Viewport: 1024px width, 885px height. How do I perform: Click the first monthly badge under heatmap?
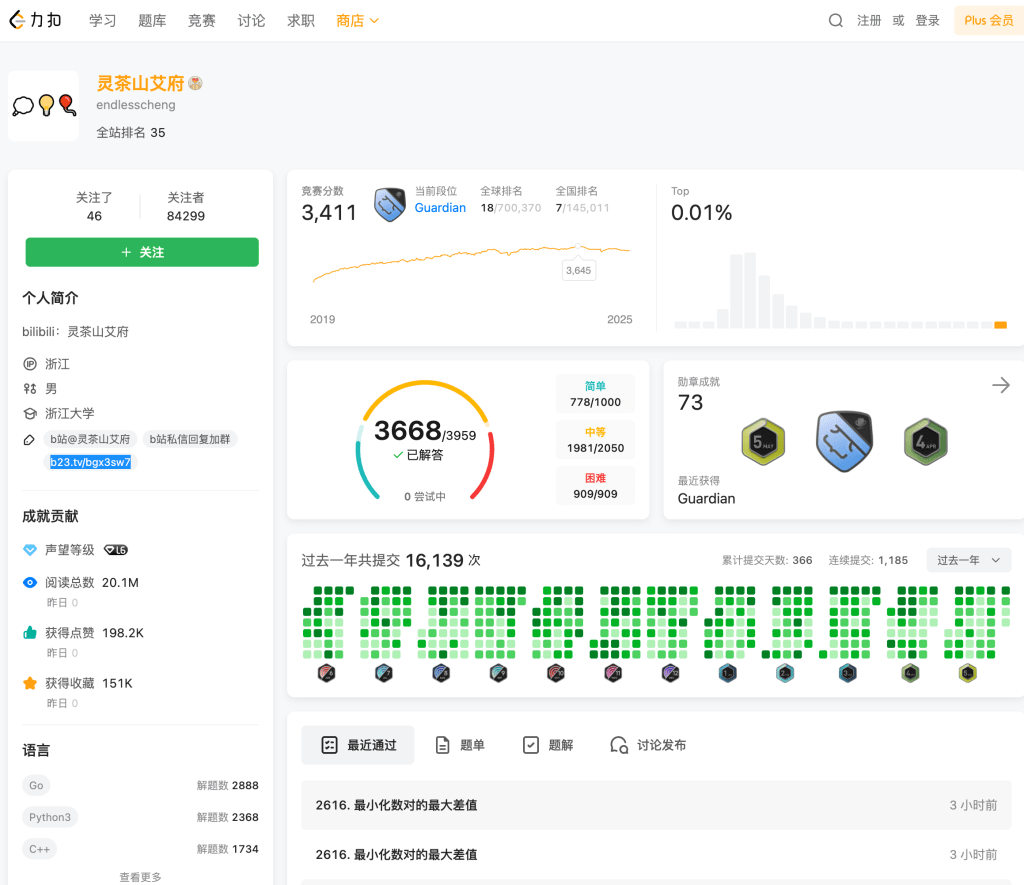click(x=326, y=673)
